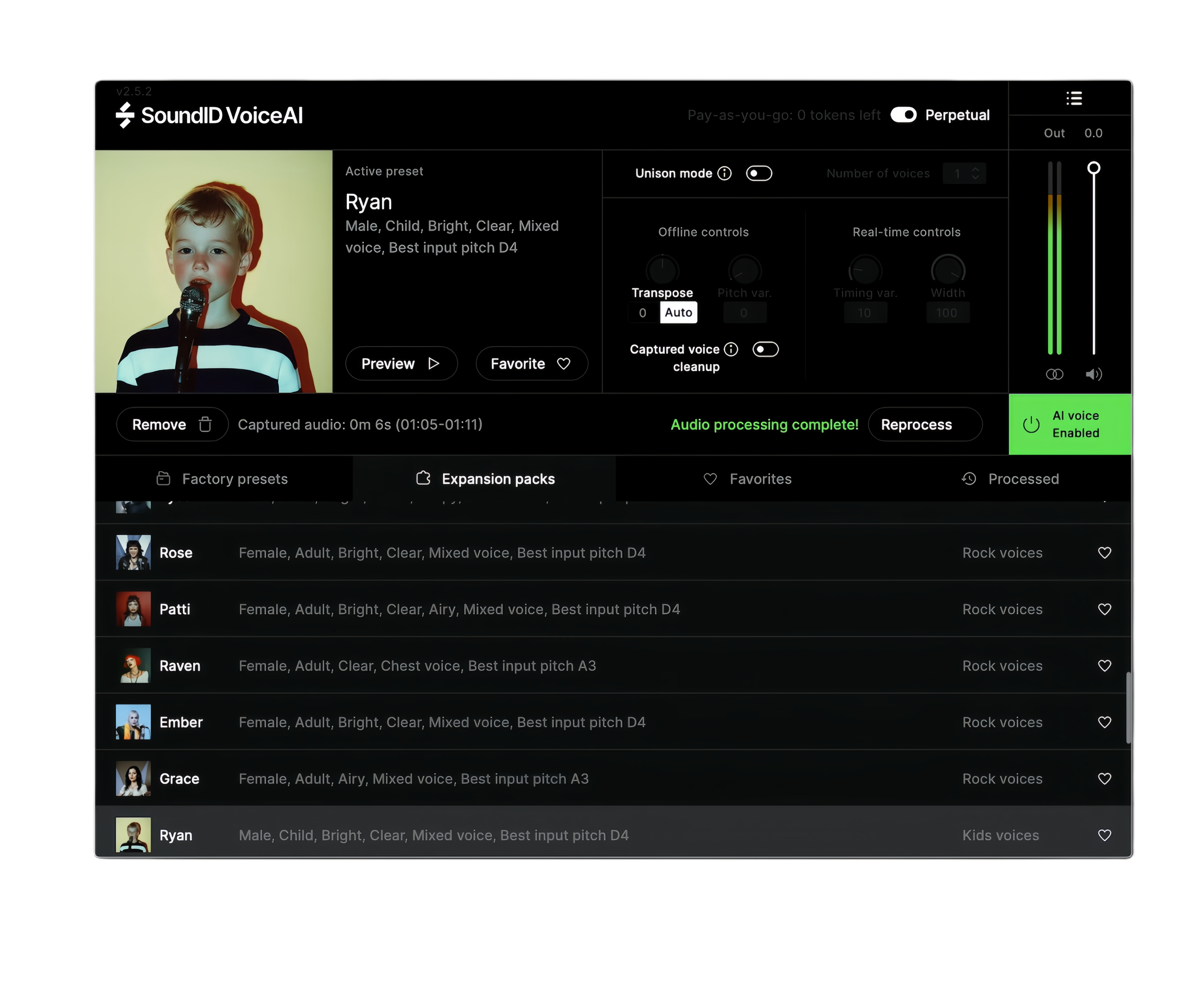Click the Number of voices stepper arrows
The width and height of the screenshot is (1204, 981).
coord(975,174)
